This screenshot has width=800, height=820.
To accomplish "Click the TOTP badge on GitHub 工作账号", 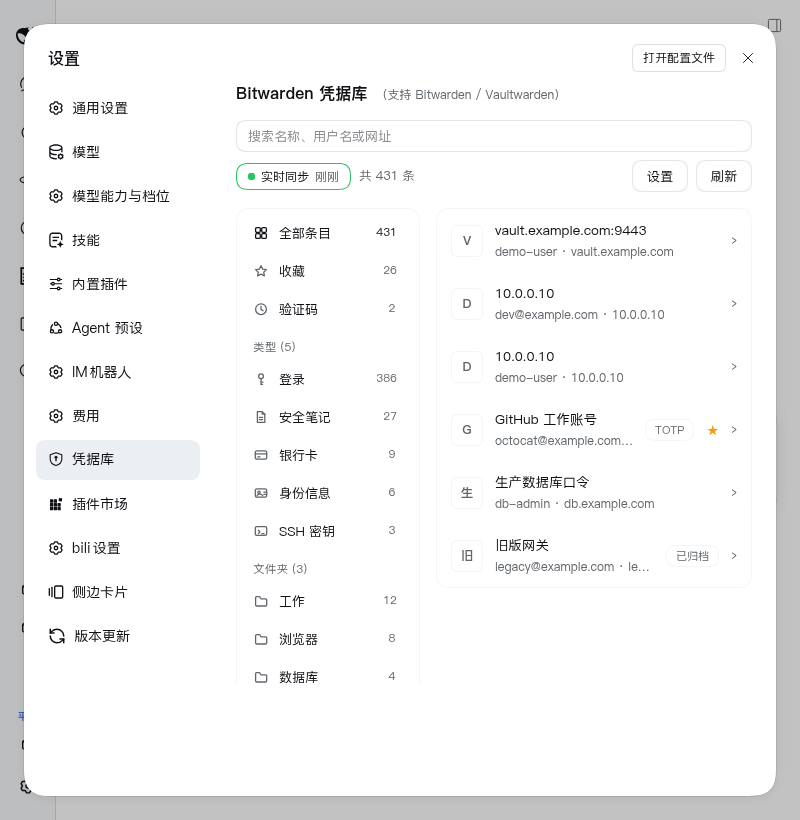I will [x=669, y=430].
